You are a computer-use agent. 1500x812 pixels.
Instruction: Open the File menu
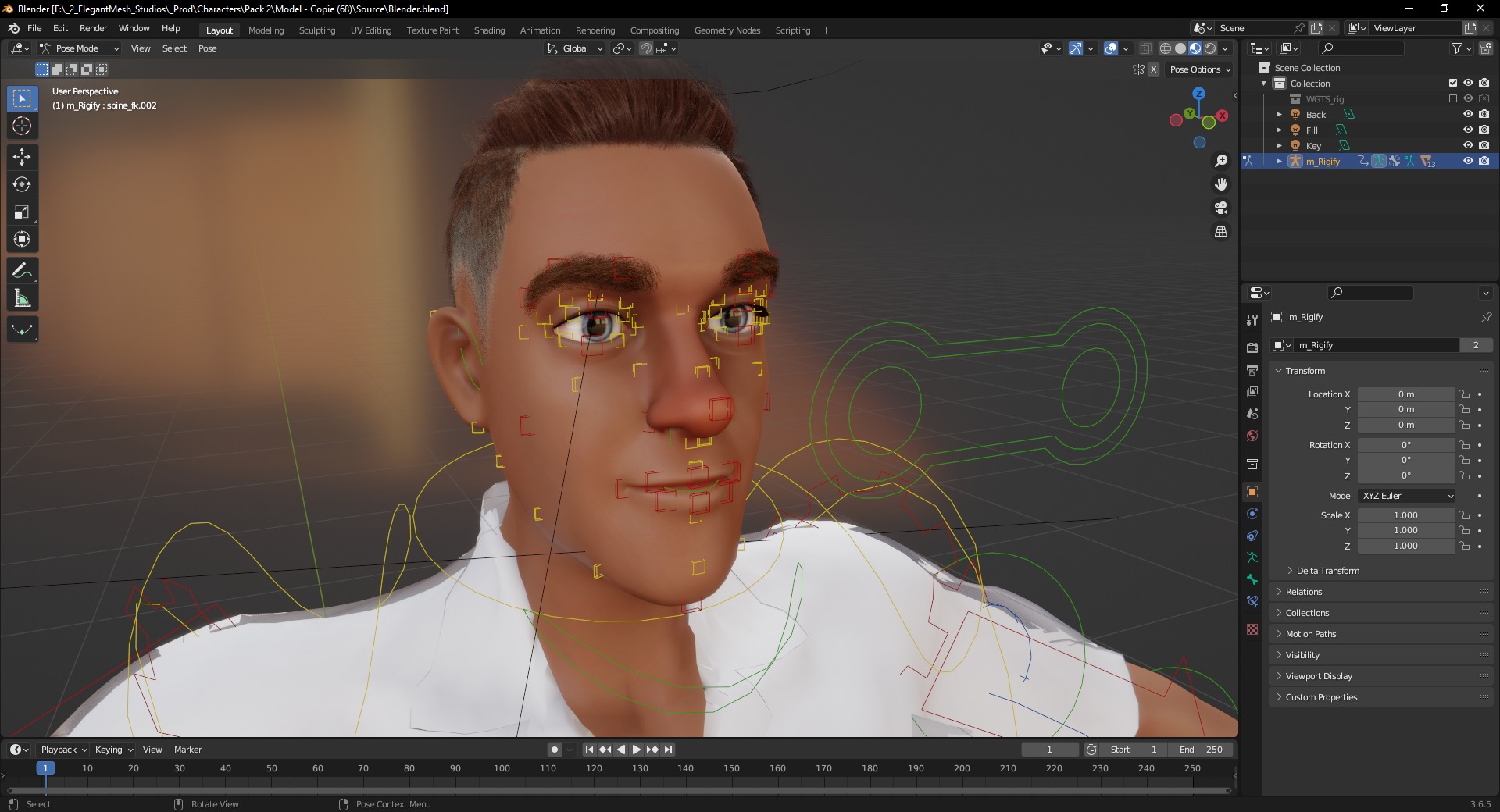[34, 28]
